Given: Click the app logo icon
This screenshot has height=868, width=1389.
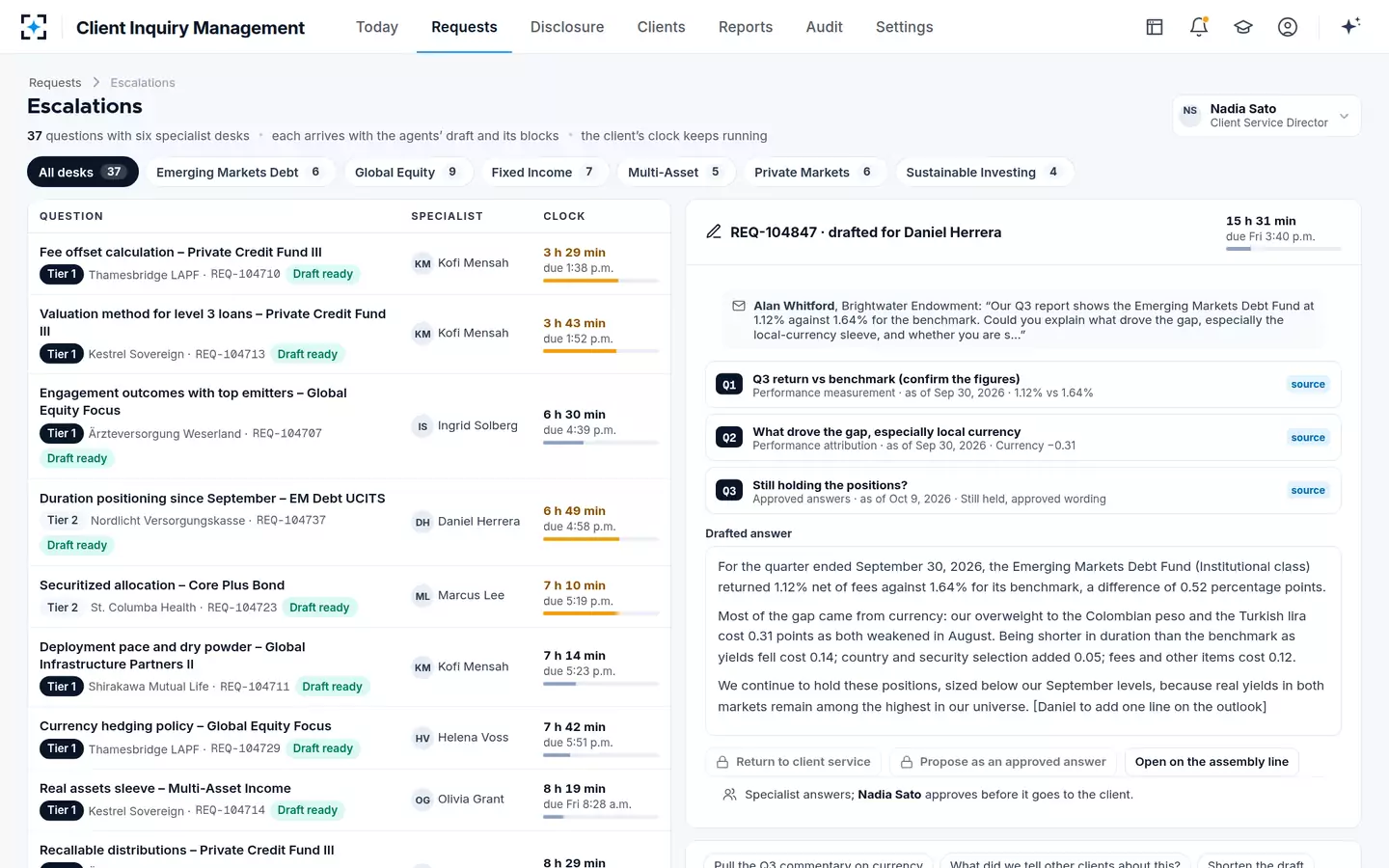Looking at the screenshot, I should [x=34, y=27].
